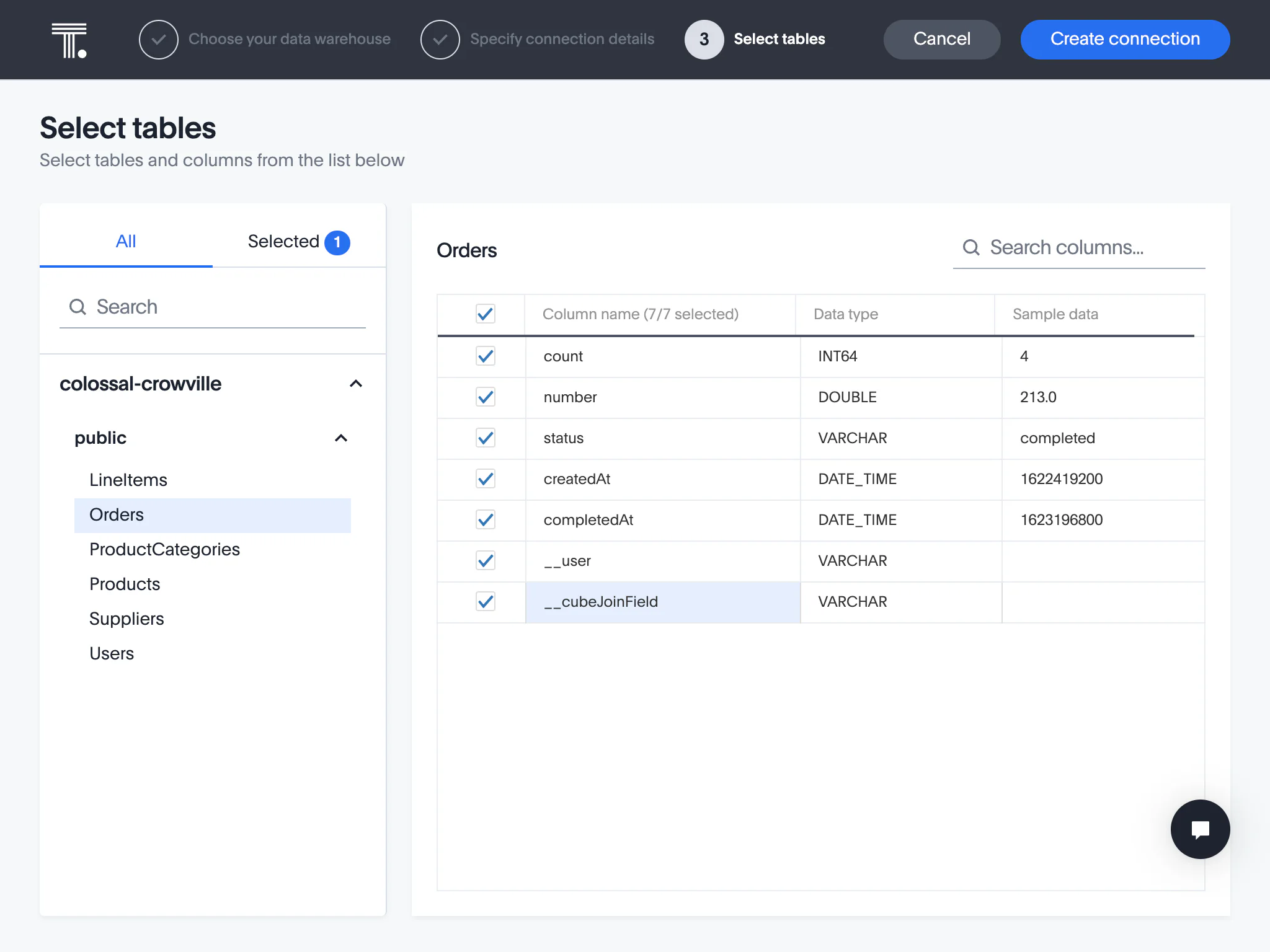Switch to the All tab

pos(126,242)
